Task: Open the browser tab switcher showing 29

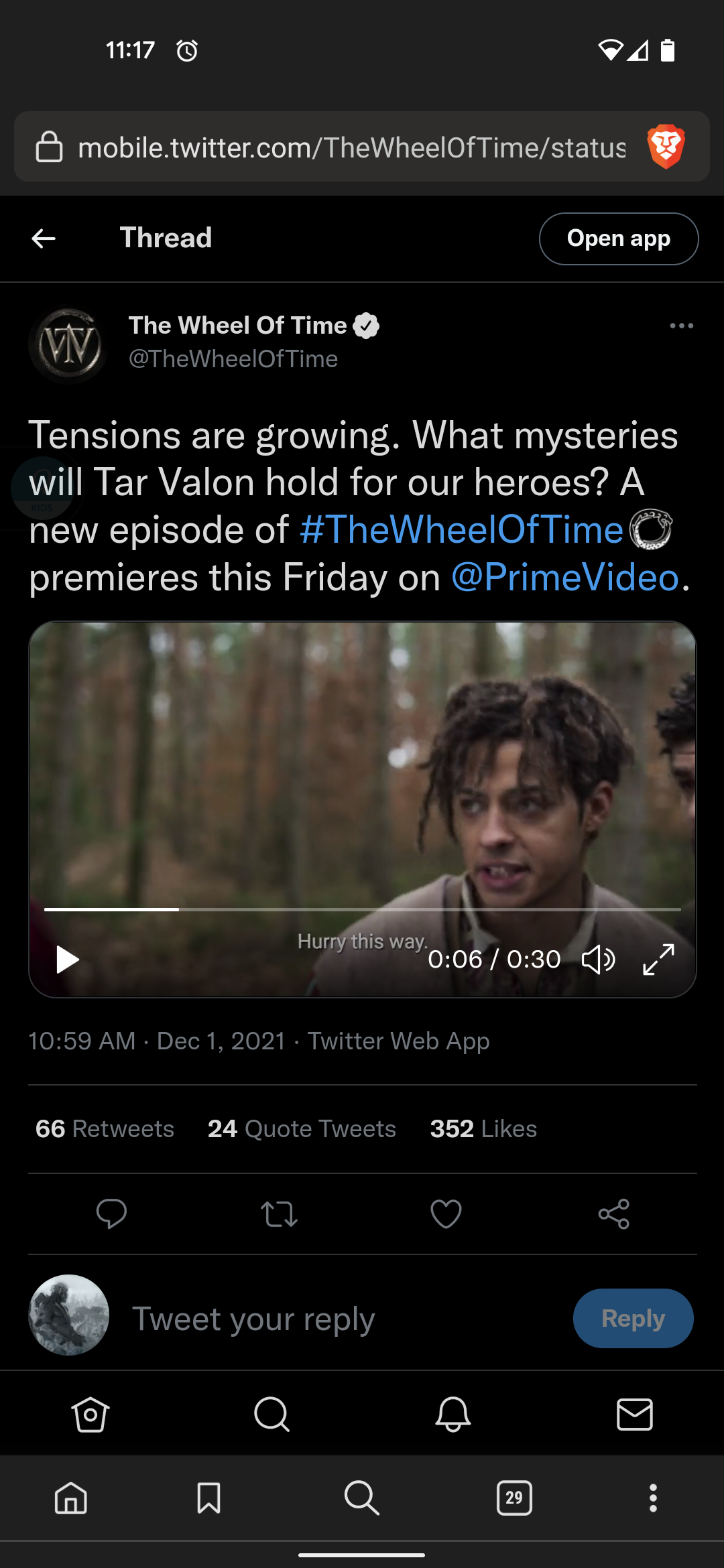Action: coord(514,1498)
